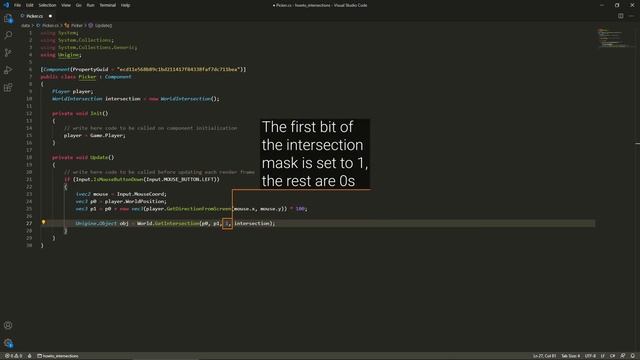
Task: Click the Component attribute with PropertyGuid on line 6
Action: pyautogui.click(x=143, y=69)
